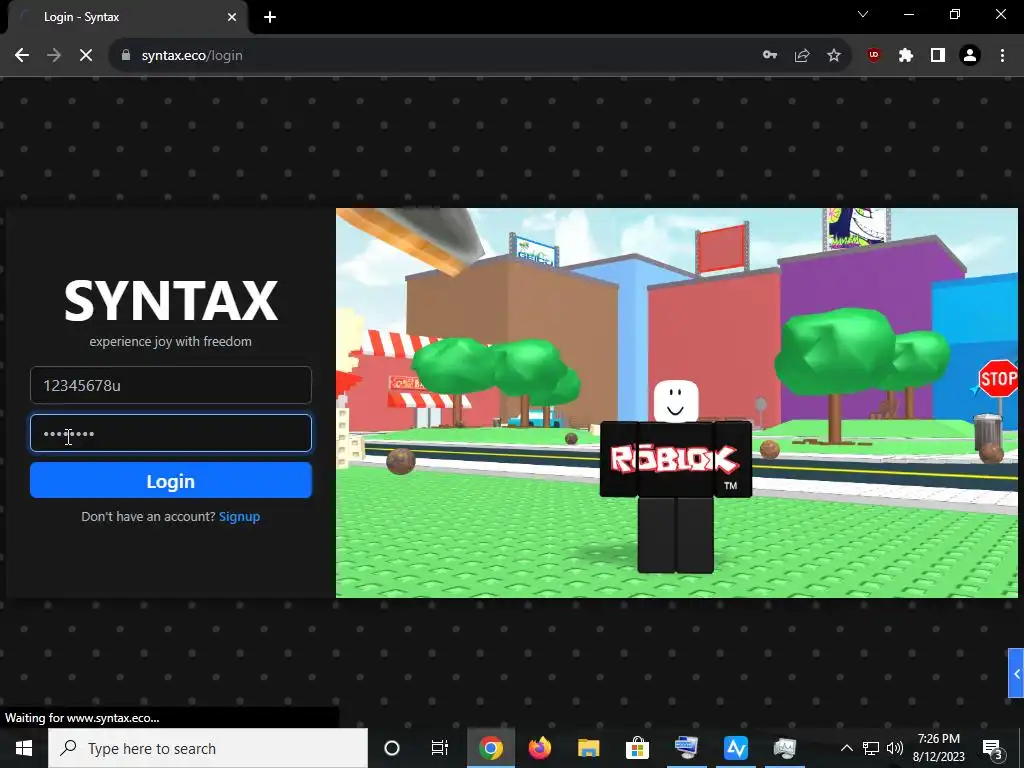1024x768 pixels.
Task: Open the clock showing 7:26 PM
Action: point(938,748)
